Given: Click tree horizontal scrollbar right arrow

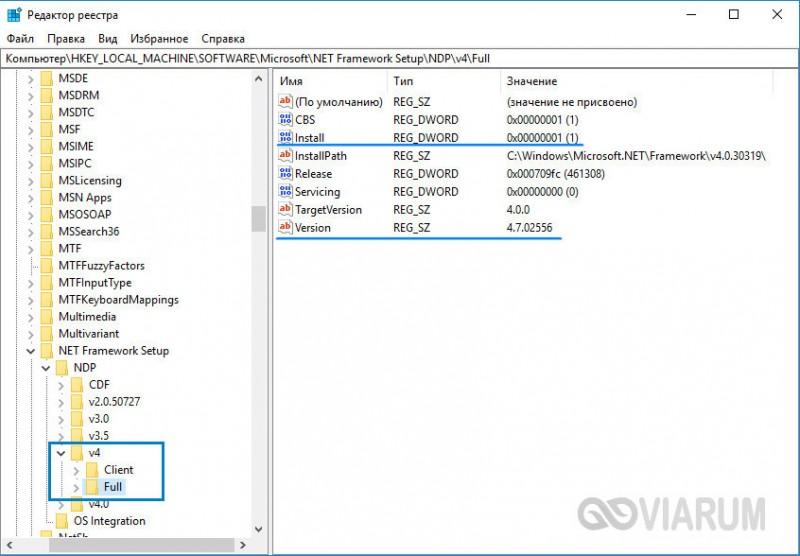Looking at the screenshot, I should 243,545.
